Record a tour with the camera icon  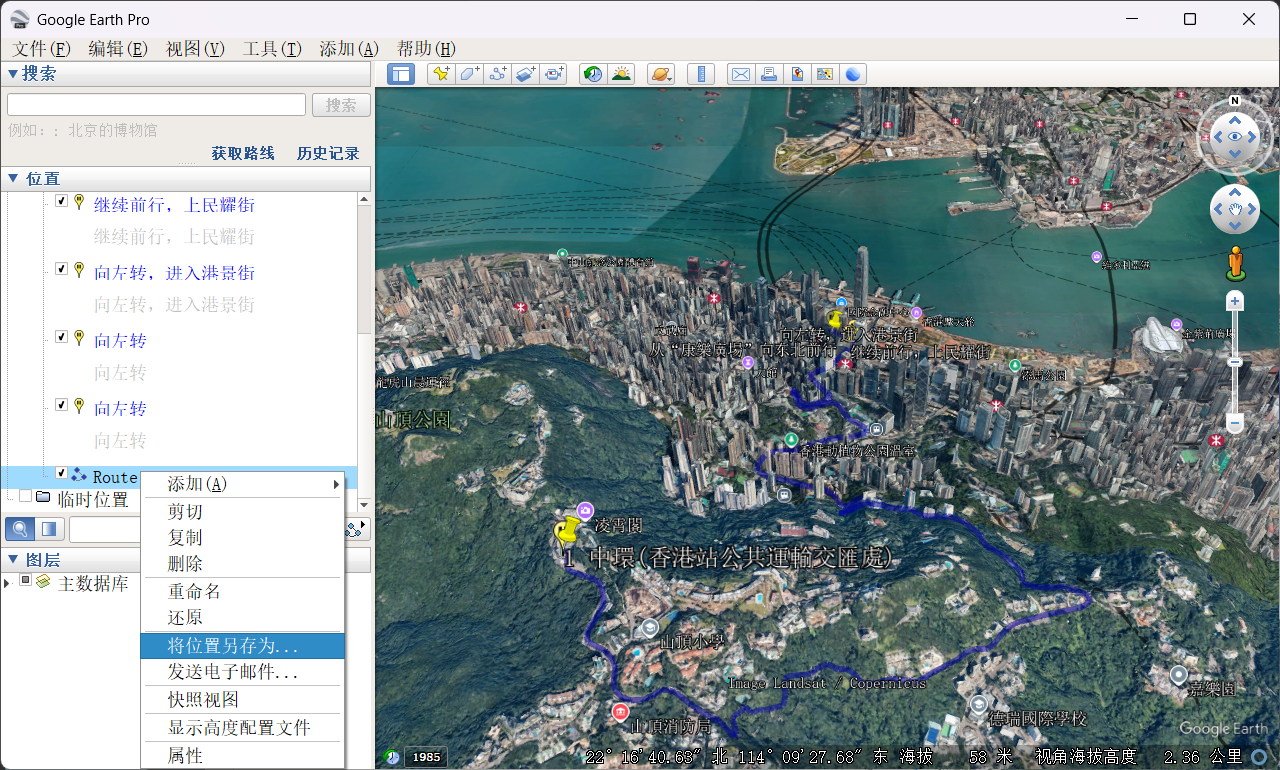coord(554,74)
